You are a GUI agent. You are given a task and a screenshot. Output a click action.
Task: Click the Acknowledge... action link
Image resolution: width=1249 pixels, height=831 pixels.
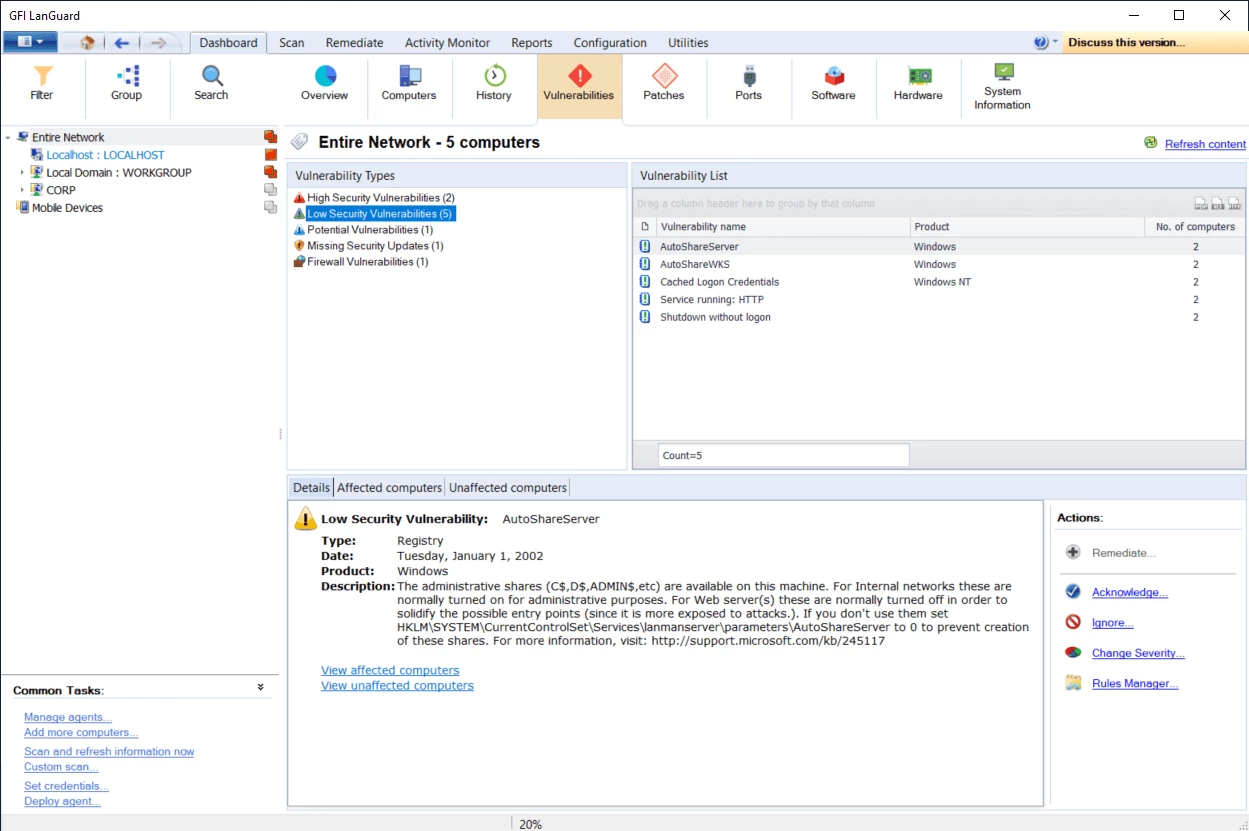tap(1129, 593)
